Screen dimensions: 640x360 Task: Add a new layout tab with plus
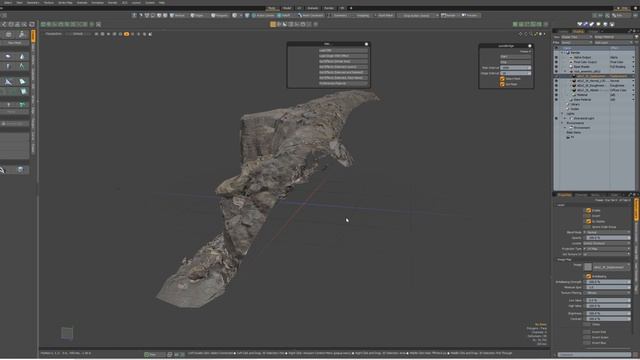click(351, 8)
